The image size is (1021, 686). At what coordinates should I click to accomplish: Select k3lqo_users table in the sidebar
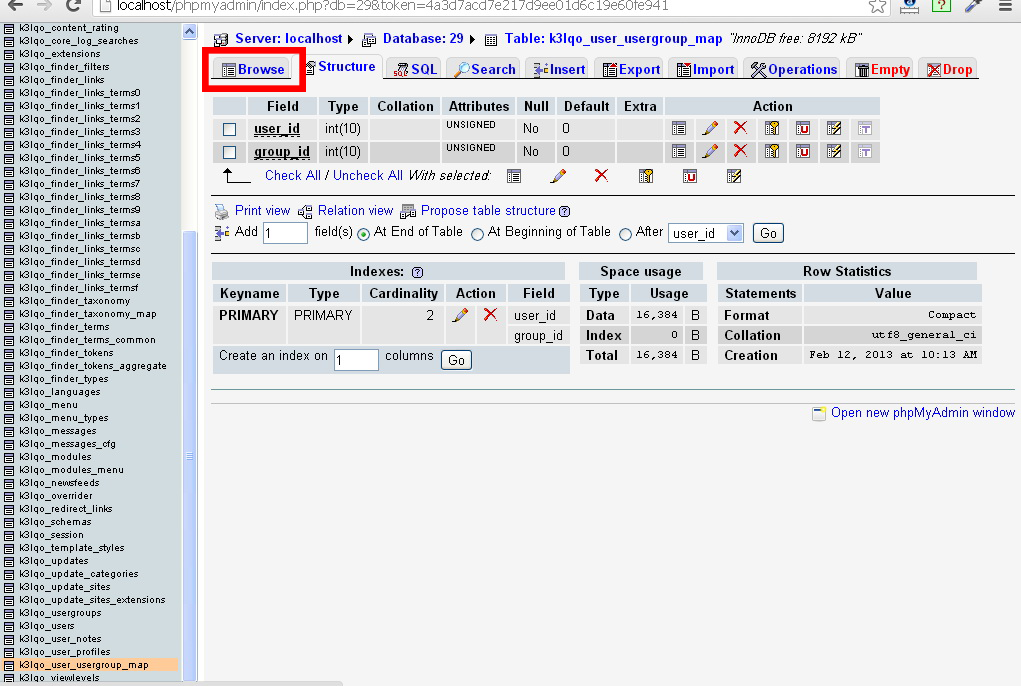click(x=47, y=626)
